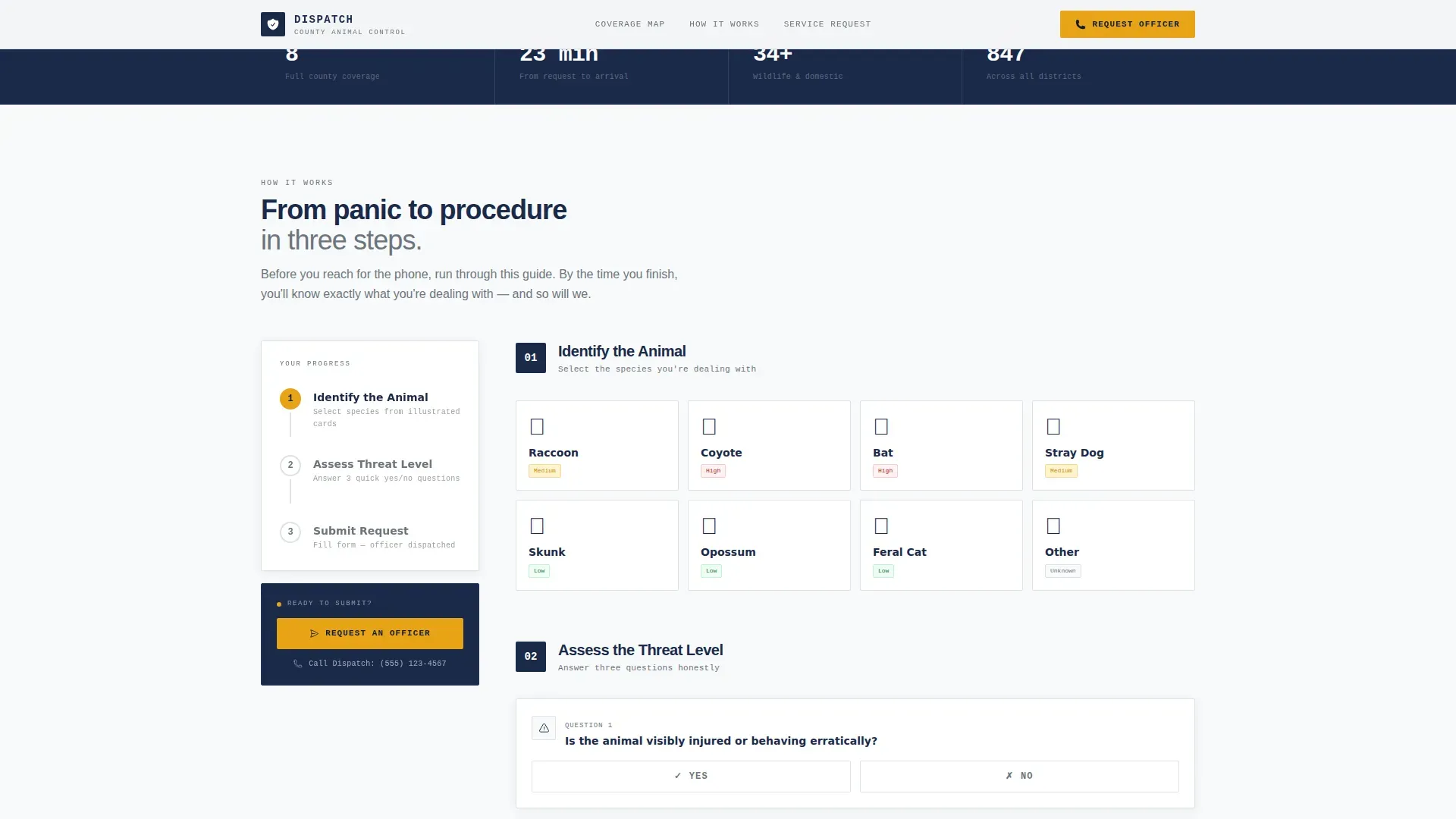
Task: Click the Dispatch brand name
Action: 324,19
